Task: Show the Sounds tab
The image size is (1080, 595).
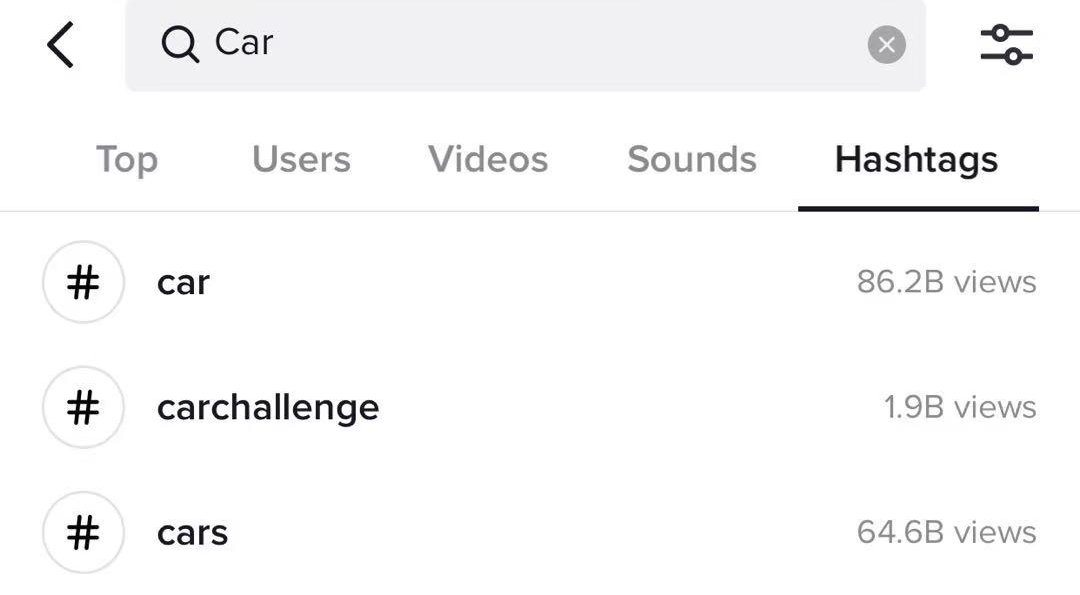Action: [x=692, y=160]
